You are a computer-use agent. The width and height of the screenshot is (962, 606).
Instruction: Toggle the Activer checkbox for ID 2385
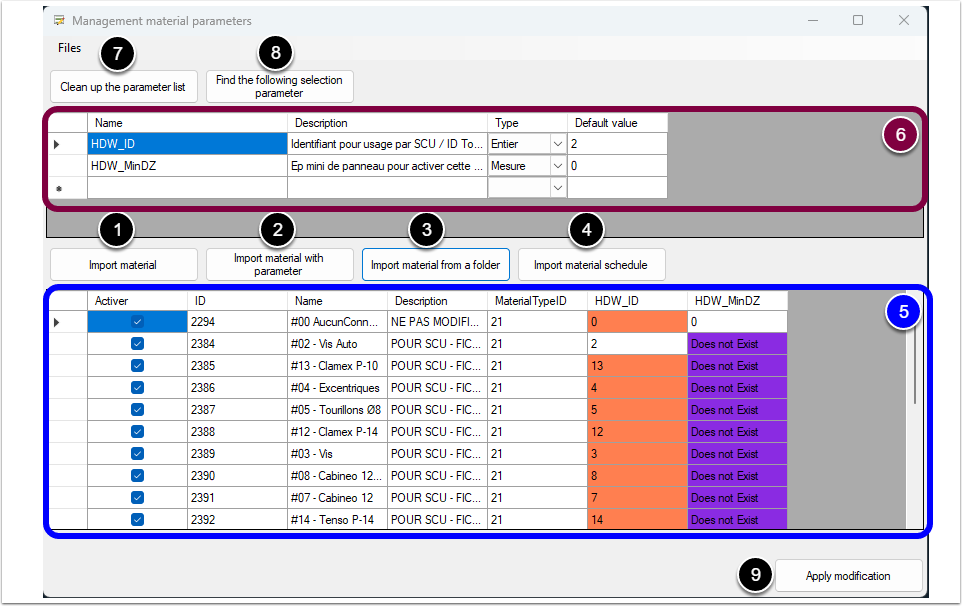[x=138, y=366]
